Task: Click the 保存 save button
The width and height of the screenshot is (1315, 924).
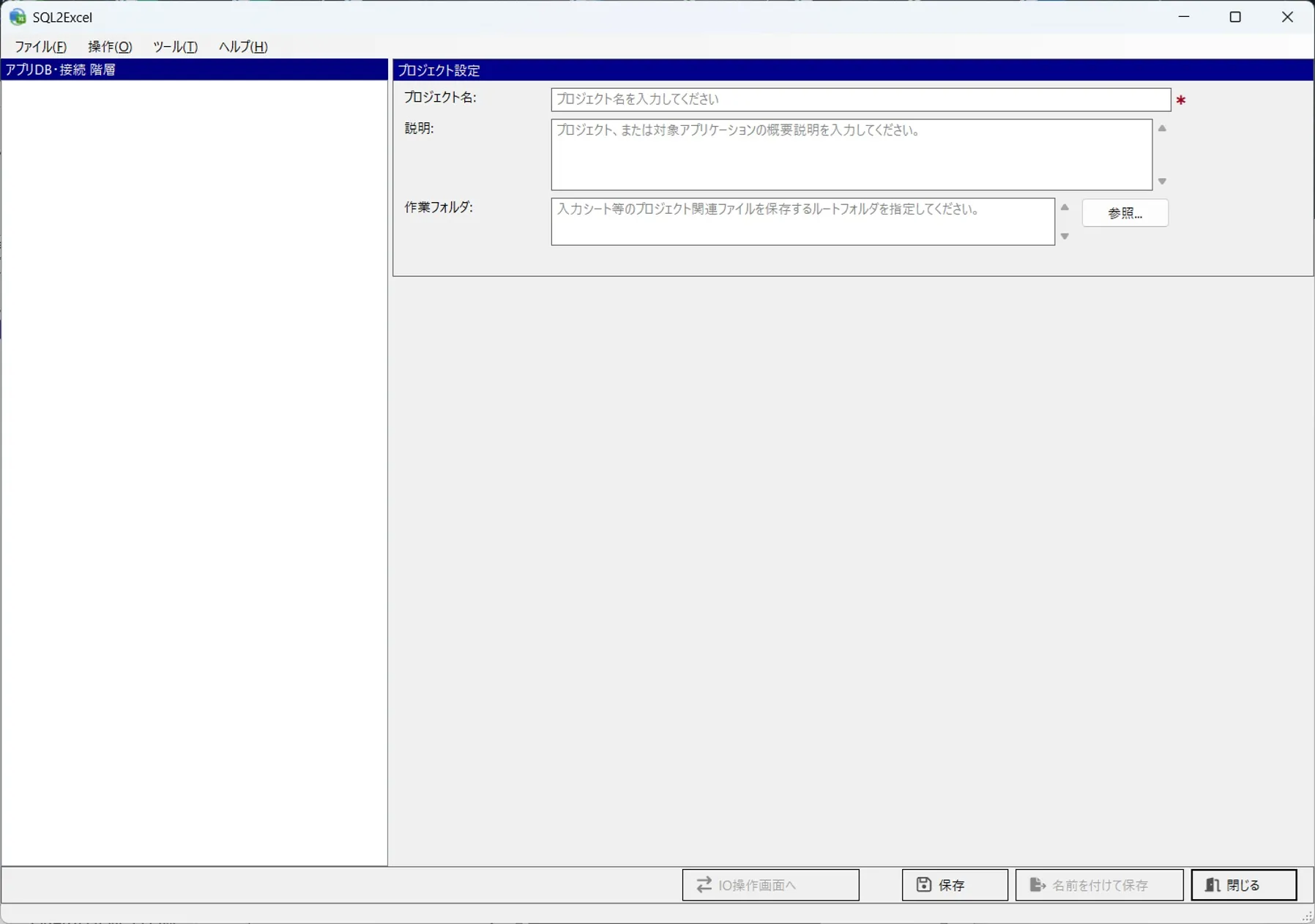Action: (955, 885)
